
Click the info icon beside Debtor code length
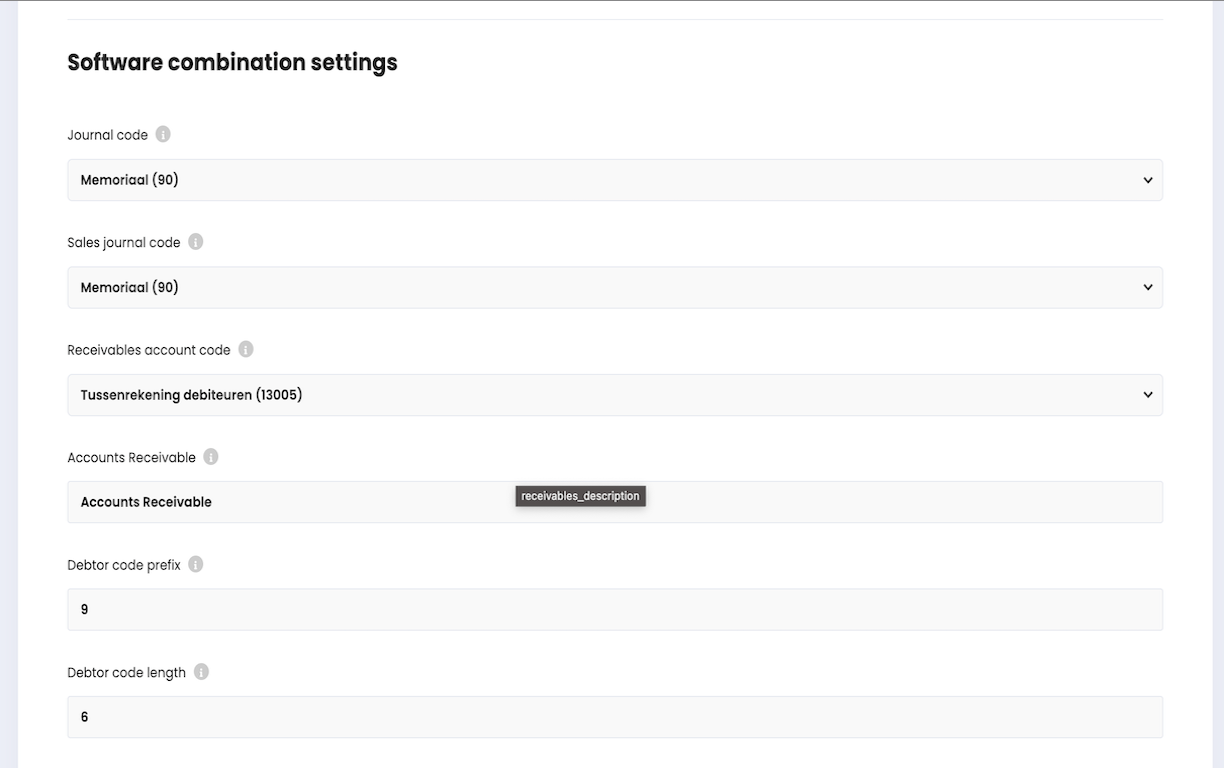(x=201, y=671)
